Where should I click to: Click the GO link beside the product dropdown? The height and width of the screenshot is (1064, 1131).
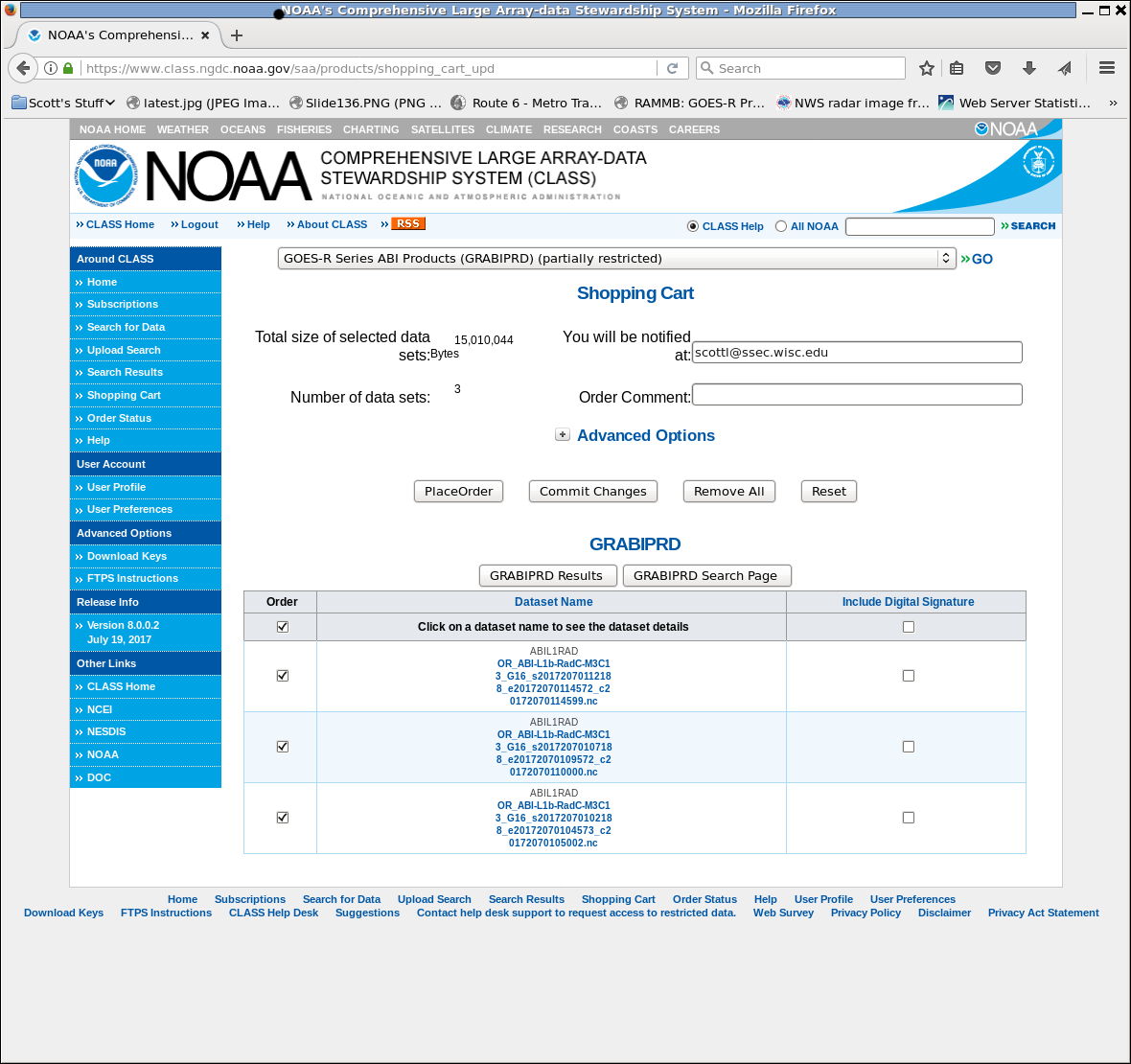coord(977,259)
